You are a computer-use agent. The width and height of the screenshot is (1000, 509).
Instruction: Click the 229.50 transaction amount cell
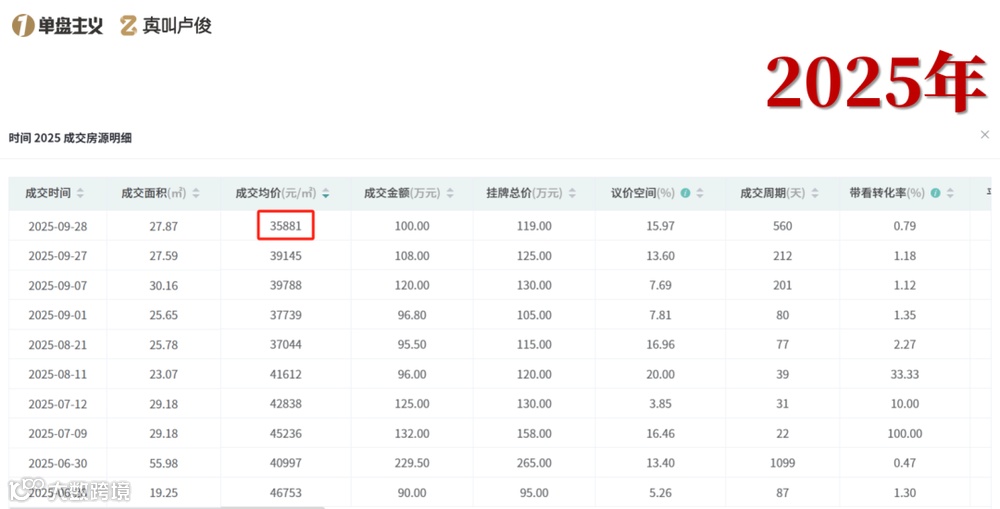pyautogui.click(x=412, y=464)
